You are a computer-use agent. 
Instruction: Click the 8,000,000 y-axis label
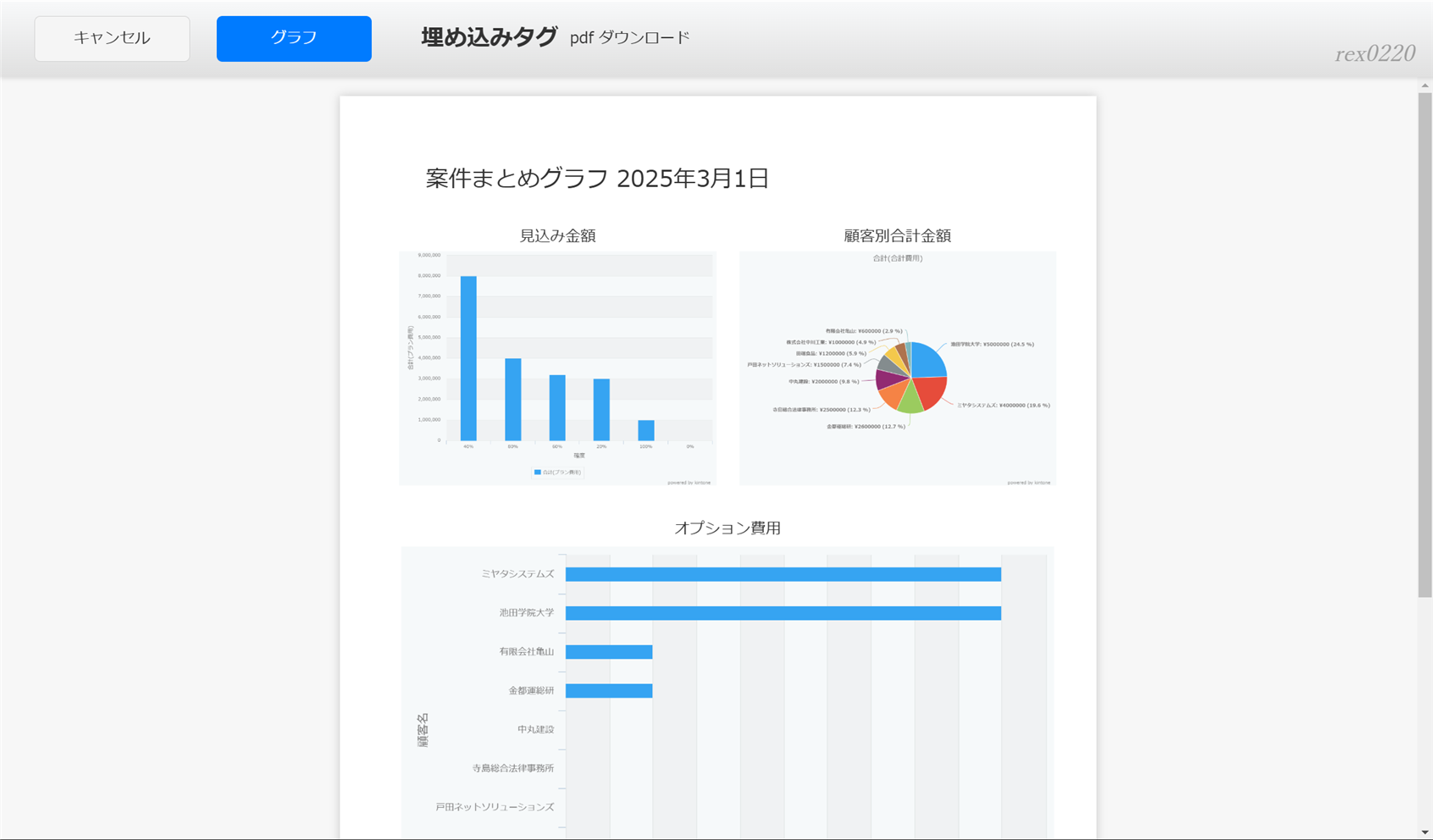pyautogui.click(x=429, y=276)
